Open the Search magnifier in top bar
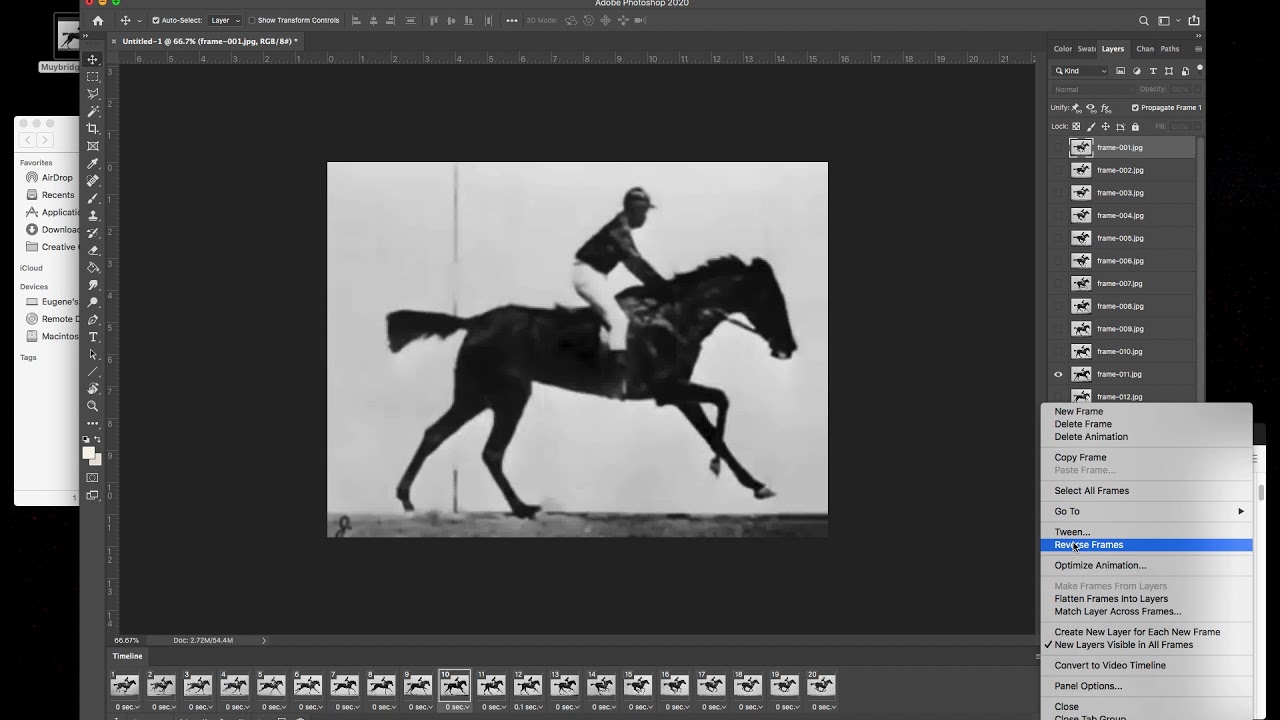 pos(1144,20)
